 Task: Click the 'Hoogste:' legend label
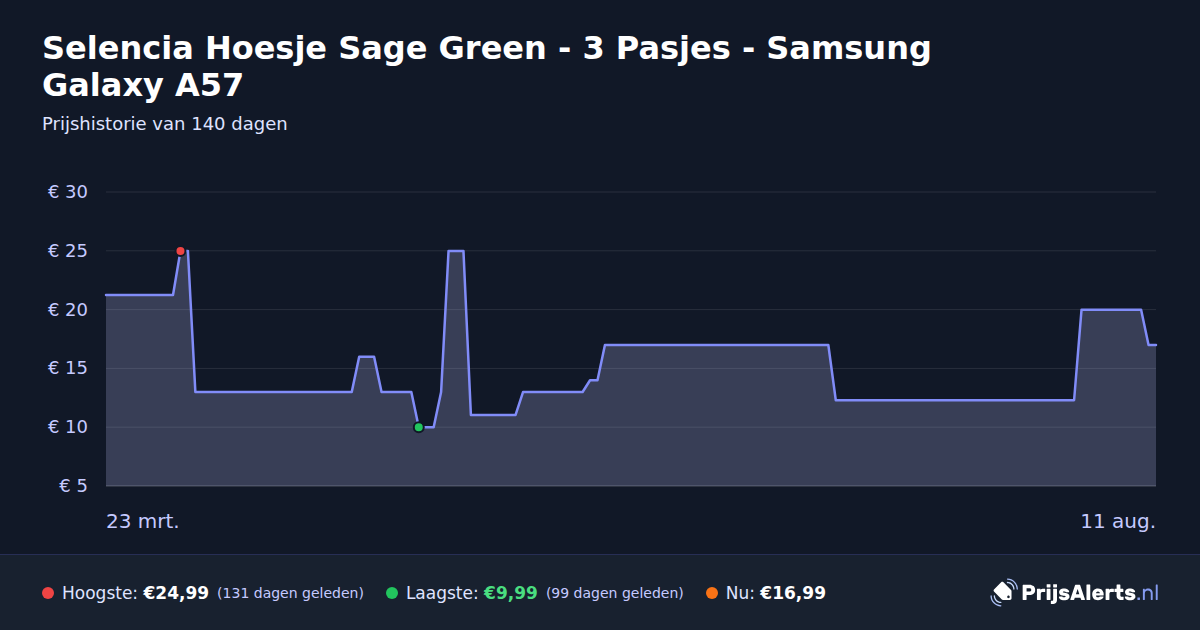tap(99, 593)
